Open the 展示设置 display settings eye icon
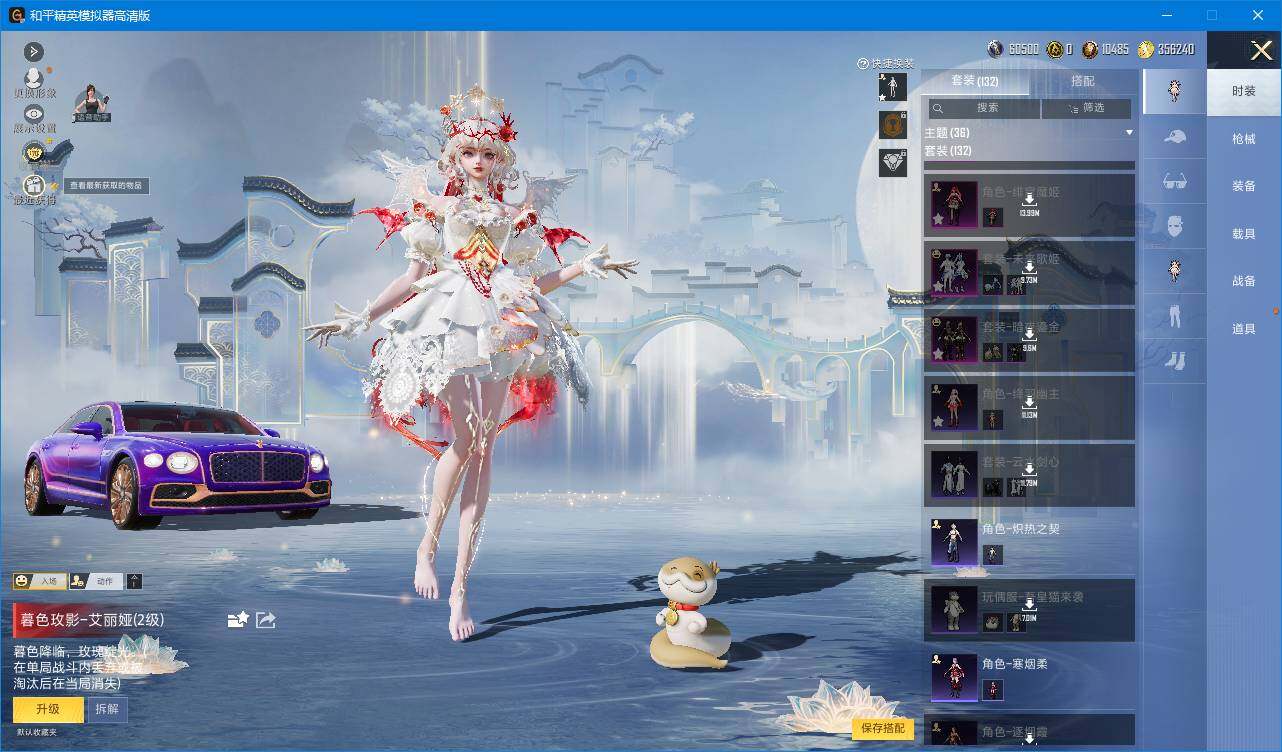The height and width of the screenshot is (752, 1282). pyautogui.click(x=34, y=114)
